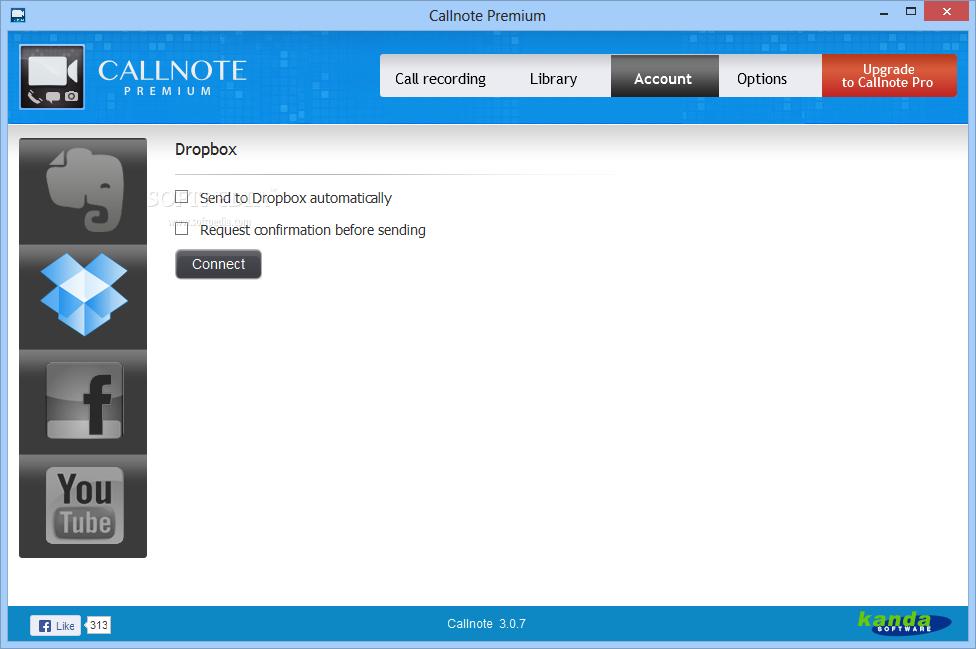Click the Connect button

tap(218, 264)
